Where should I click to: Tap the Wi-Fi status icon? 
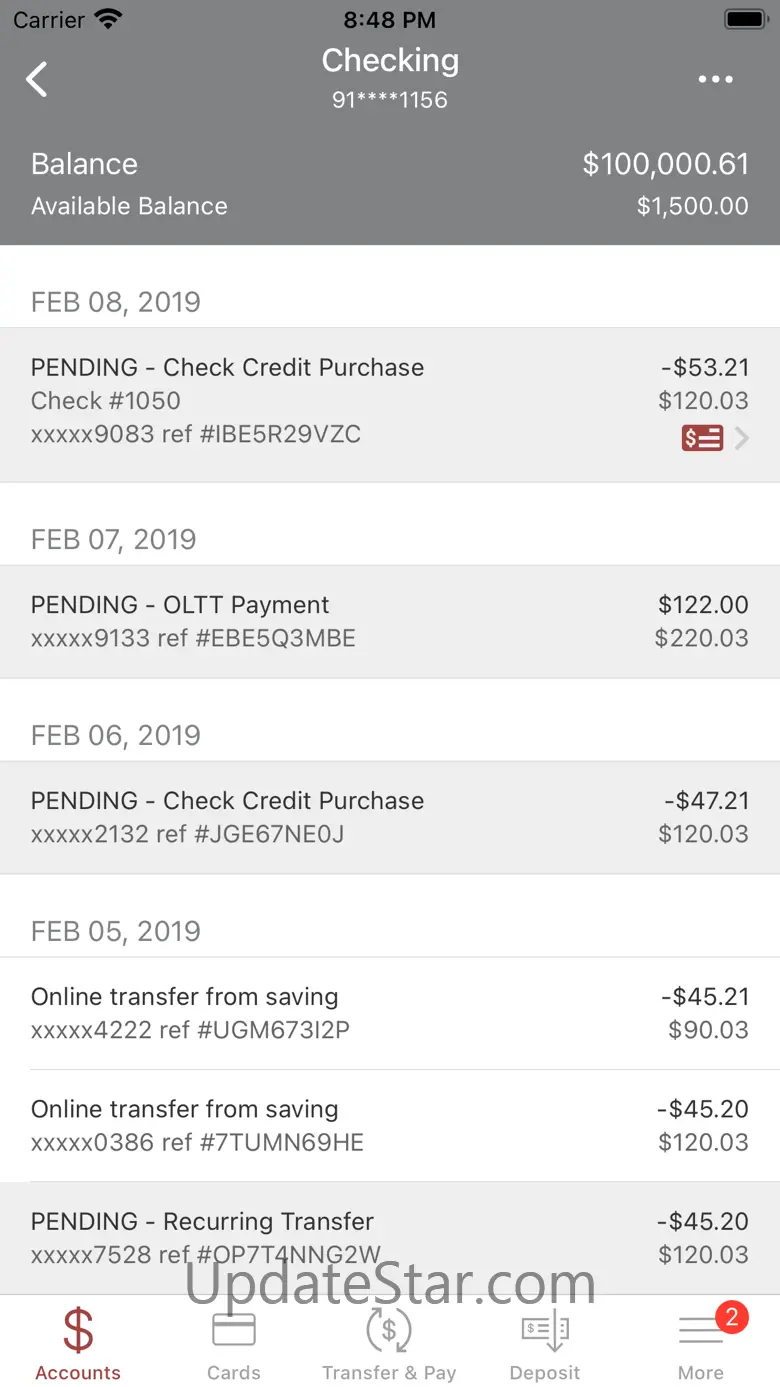tap(108, 19)
